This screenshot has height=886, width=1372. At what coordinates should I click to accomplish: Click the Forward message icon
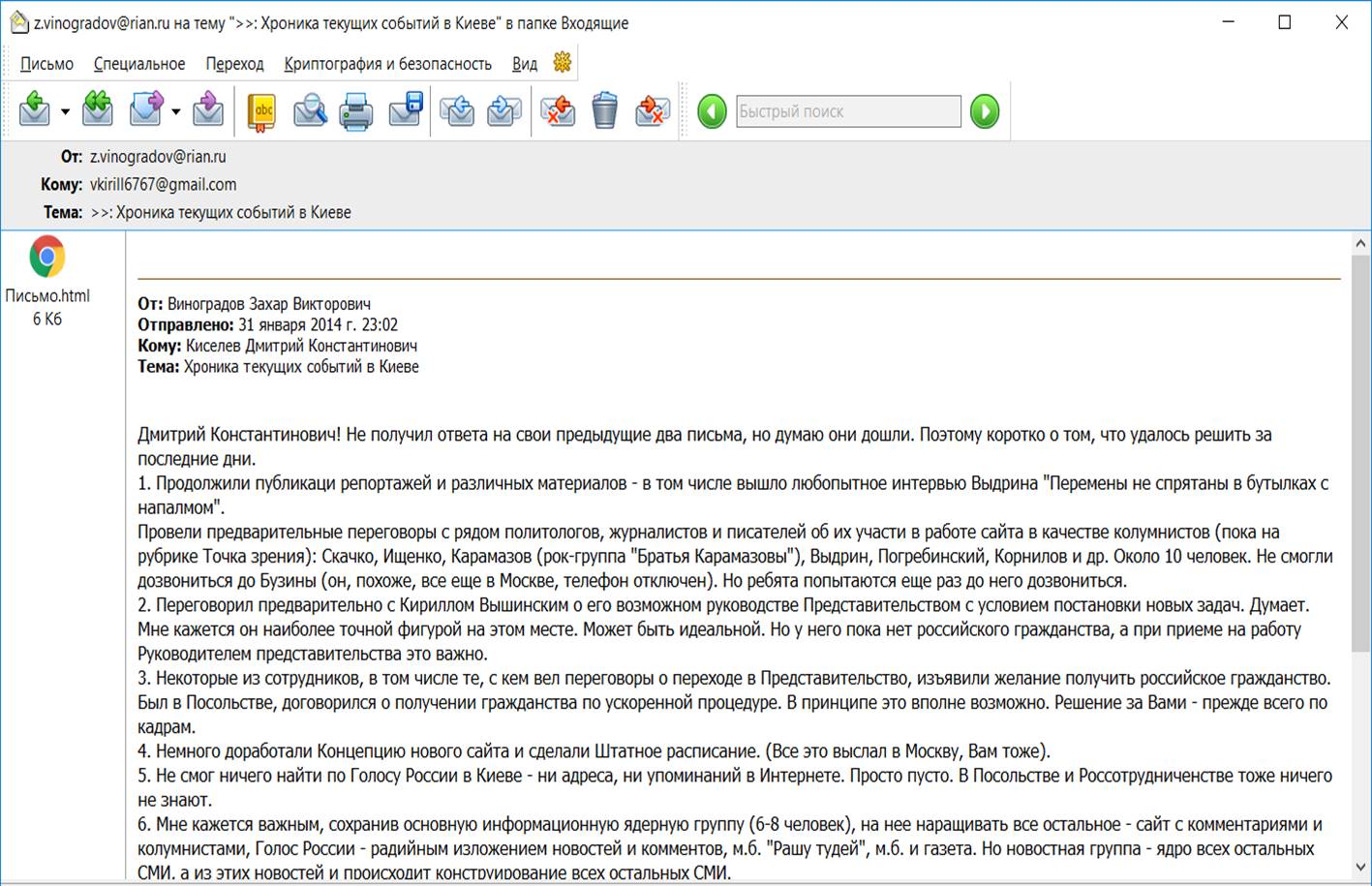[x=146, y=110]
